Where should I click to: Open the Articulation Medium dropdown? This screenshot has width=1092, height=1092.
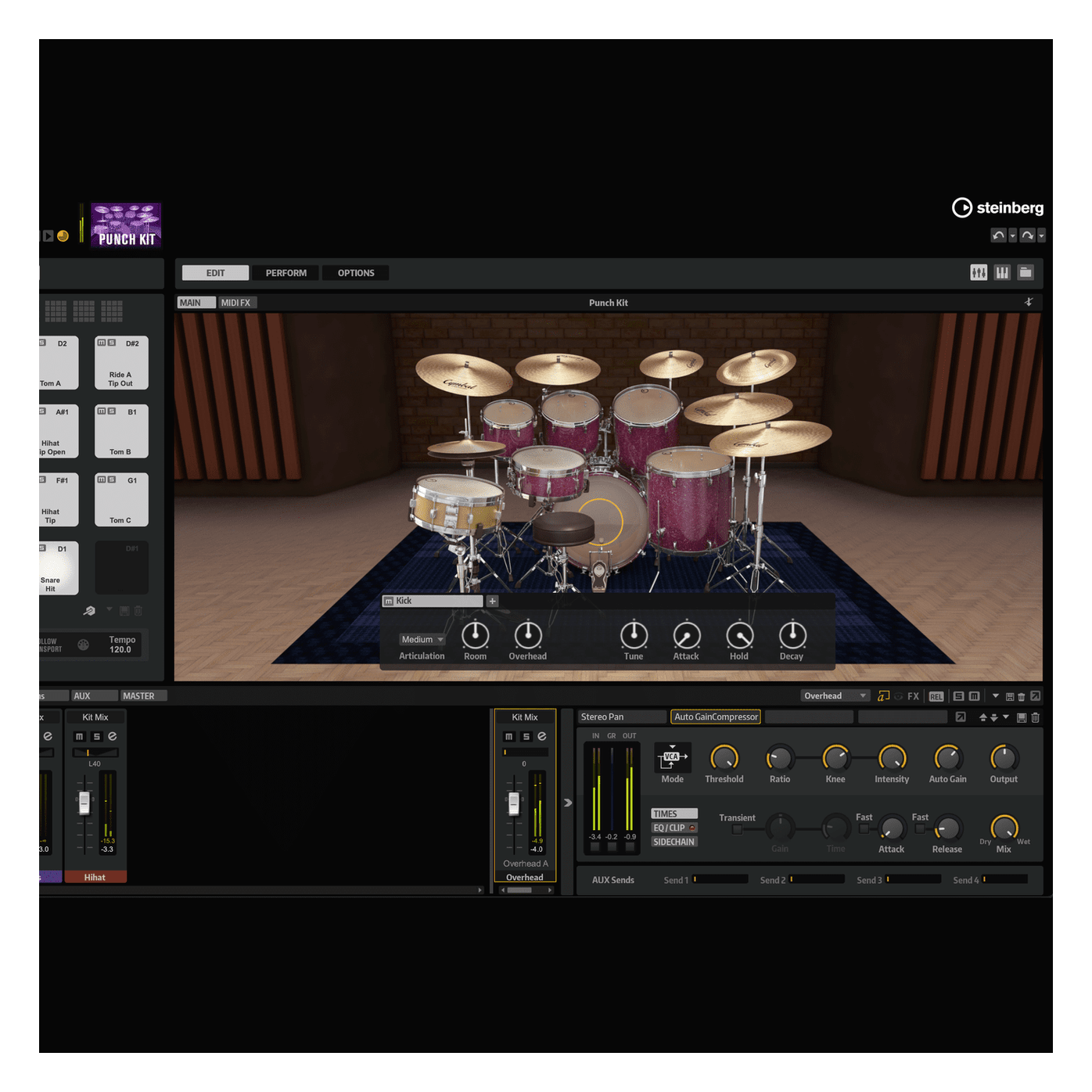click(422, 639)
